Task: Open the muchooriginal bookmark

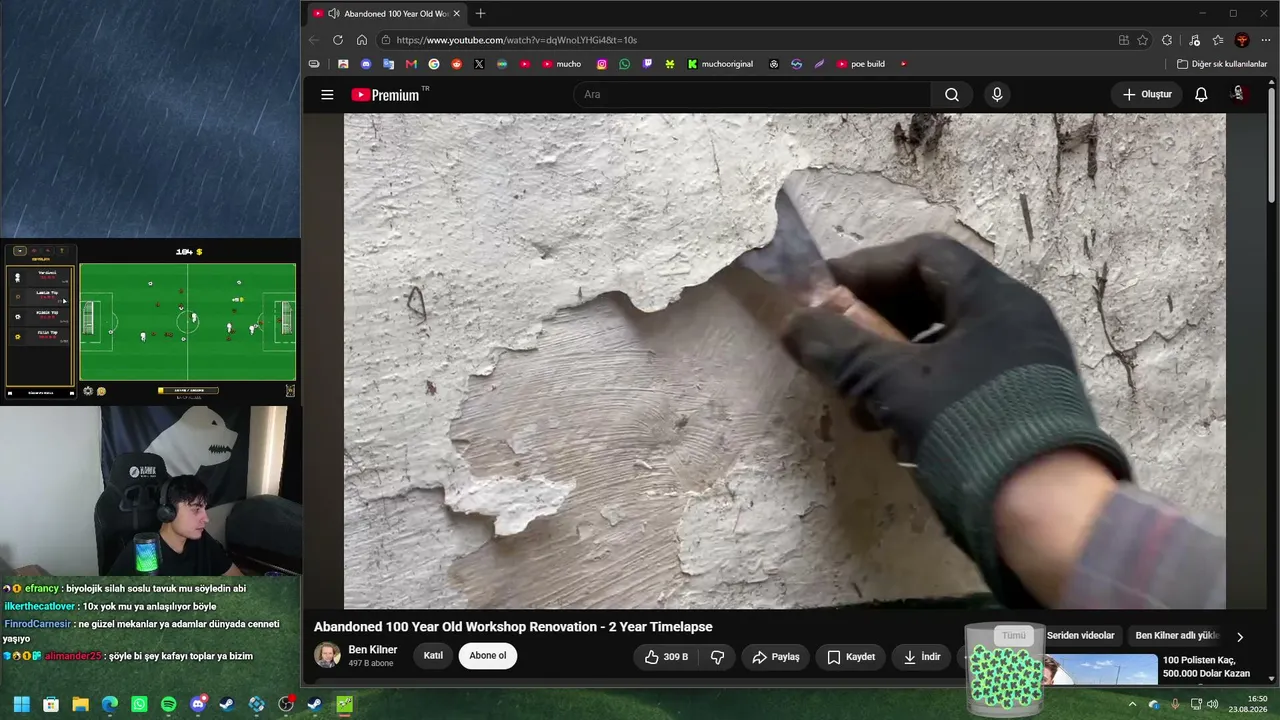Action: [x=720, y=64]
